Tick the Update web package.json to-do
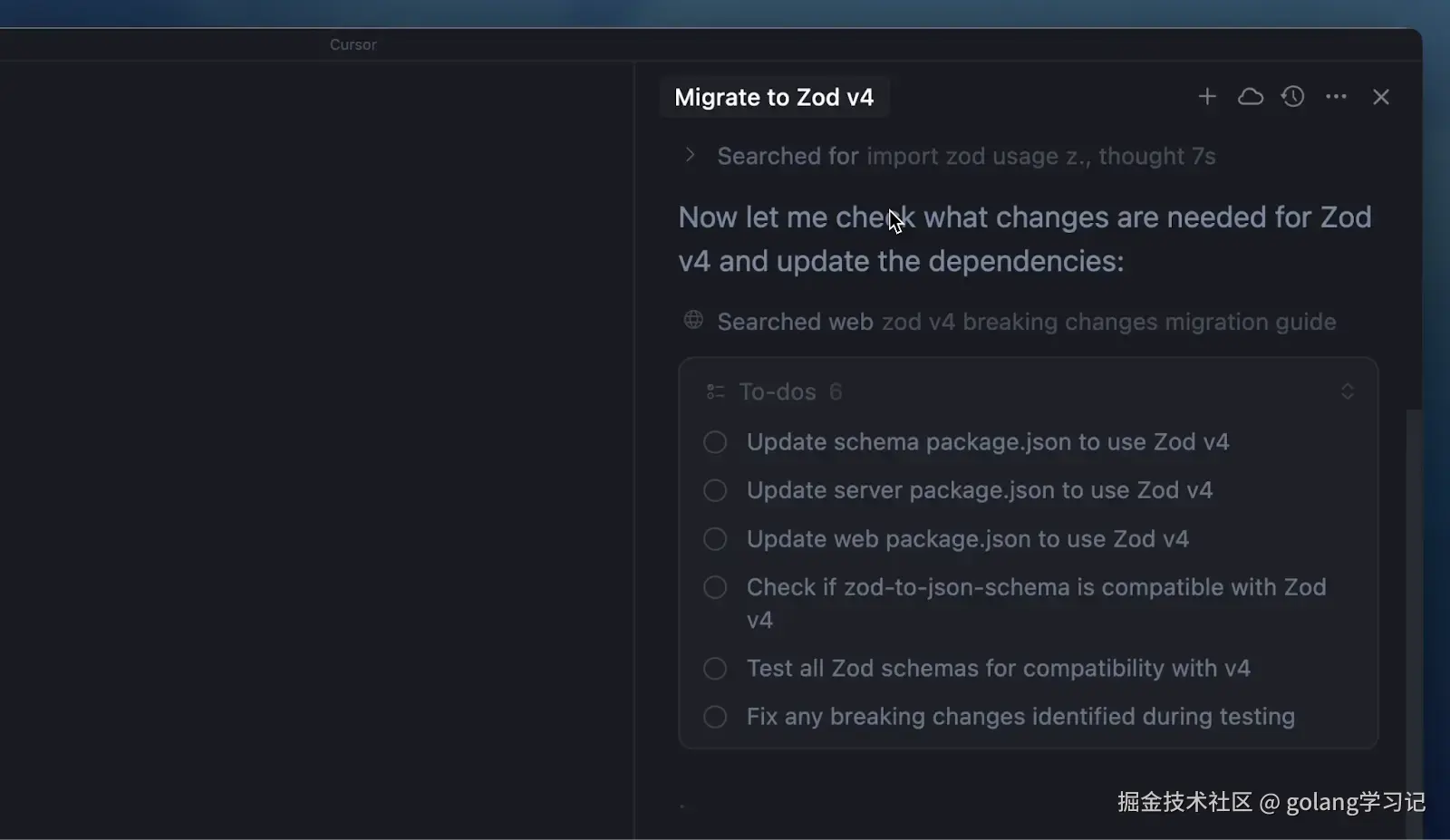Screen dimensions: 1450x840 (715, 539)
